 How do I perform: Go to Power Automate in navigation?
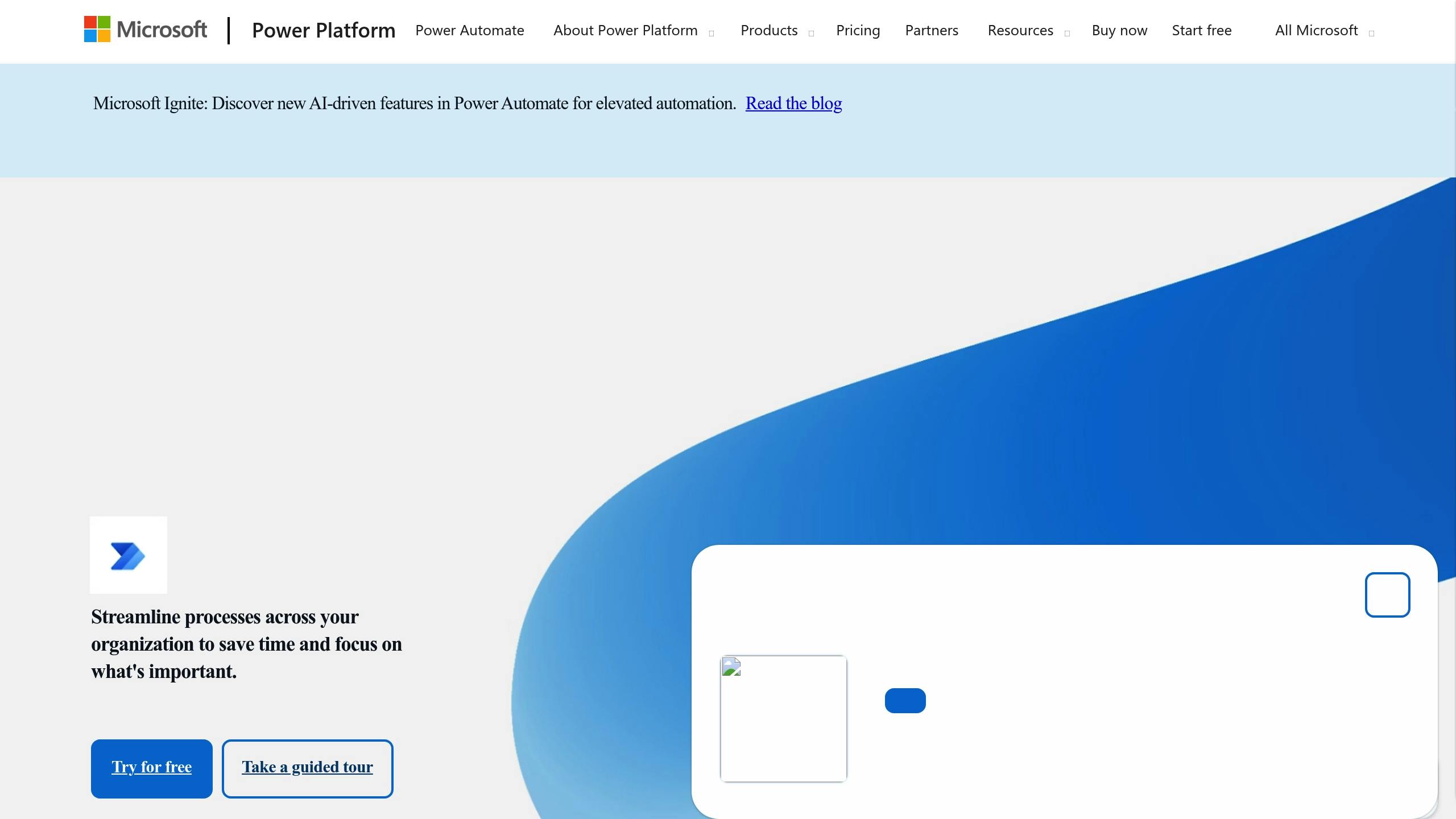click(x=470, y=30)
